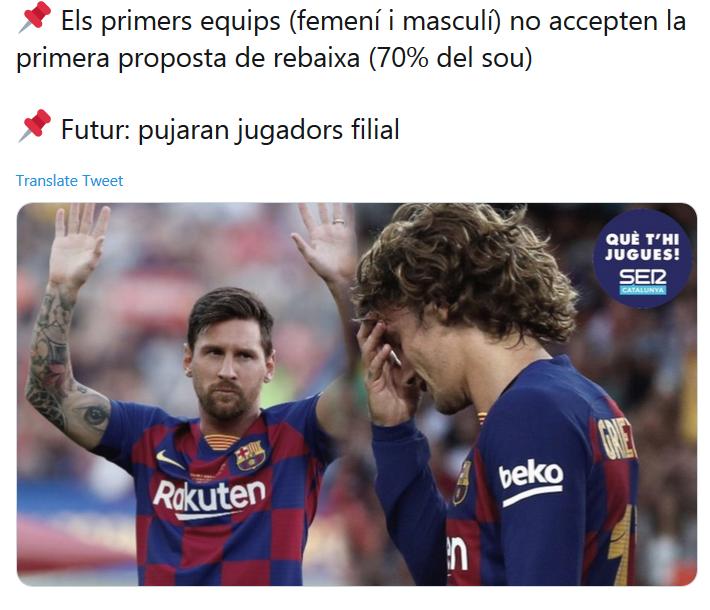Select the 'Què t'hi jugues!' badge text
Viewport: 710px width, 610px height.
point(643,247)
